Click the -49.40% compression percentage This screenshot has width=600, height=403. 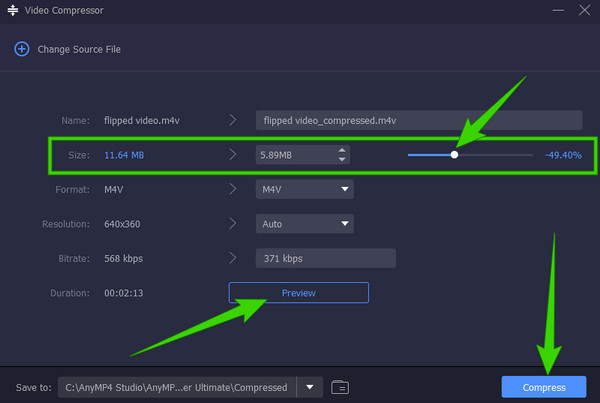tap(563, 155)
